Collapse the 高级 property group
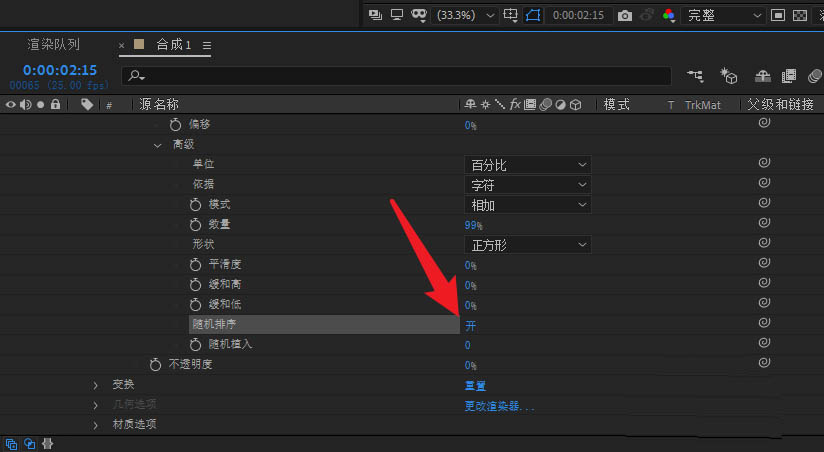The height and width of the screenshot is (452, 824). point(157,145)
